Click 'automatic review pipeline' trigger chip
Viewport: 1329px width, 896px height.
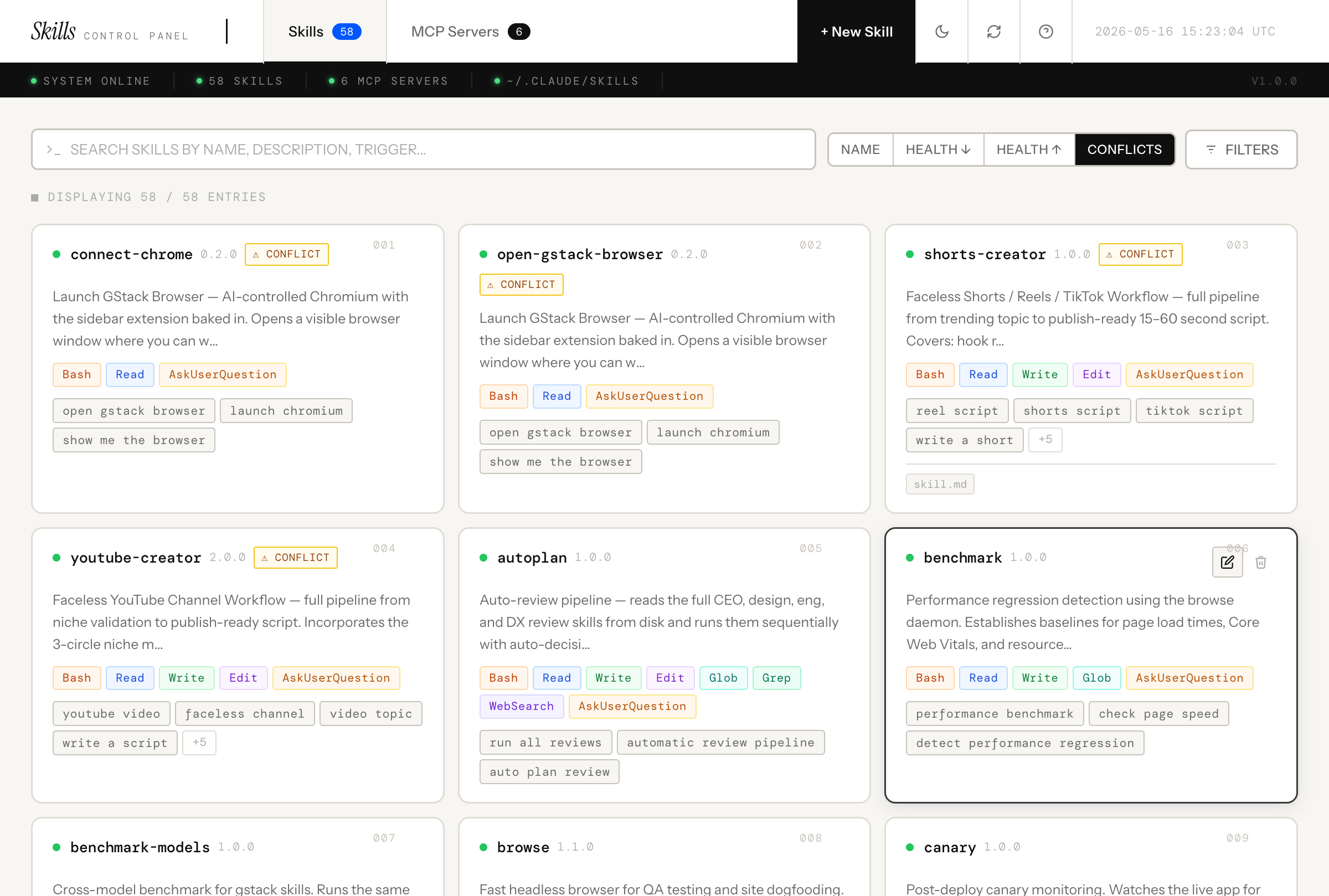pos(720,742)
